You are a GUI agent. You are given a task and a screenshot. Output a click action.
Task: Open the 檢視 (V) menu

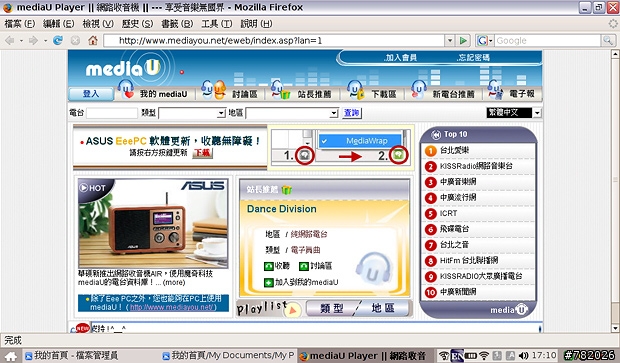pos(98,24)
